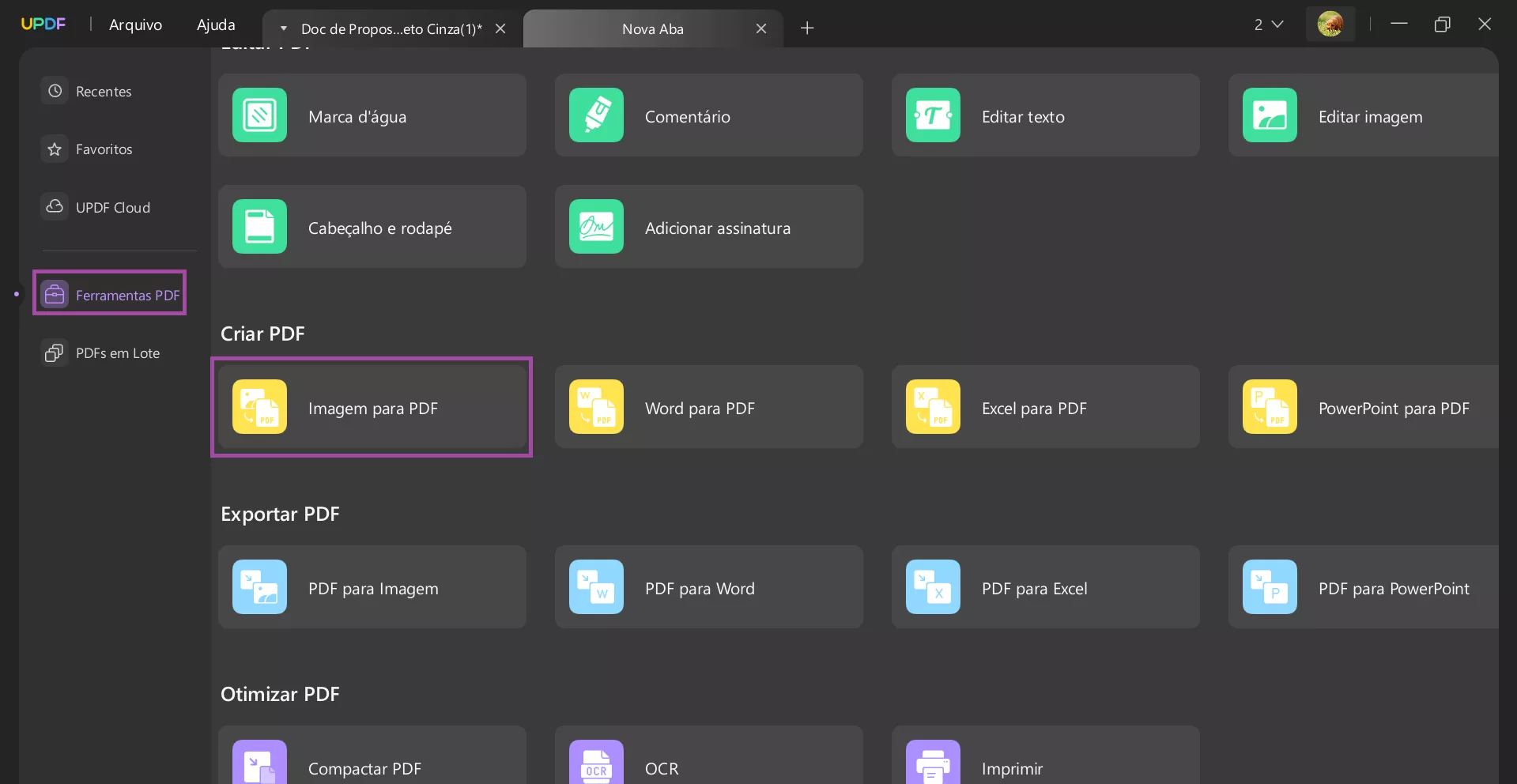Click the Imagem para PDF label

point(373,409)
